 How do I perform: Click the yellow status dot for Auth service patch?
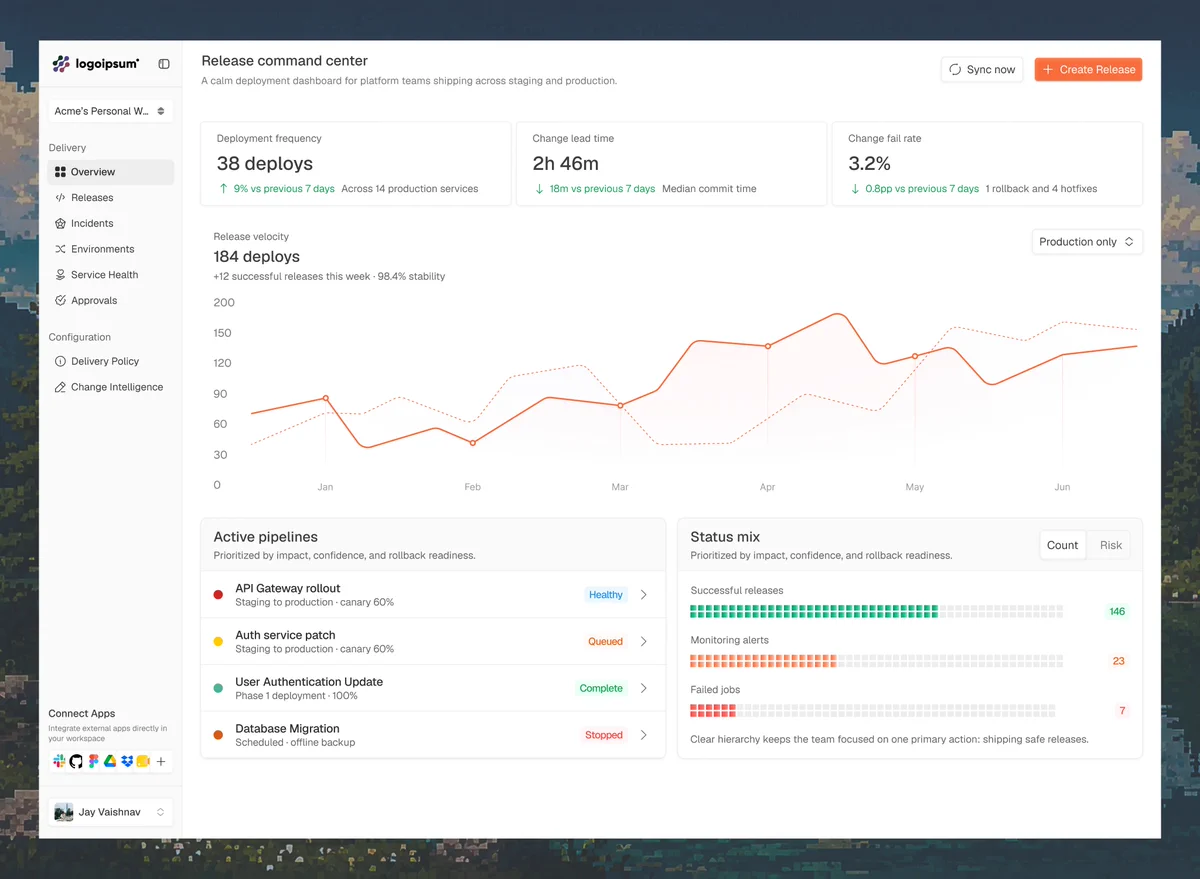click(x=218, y=642)
